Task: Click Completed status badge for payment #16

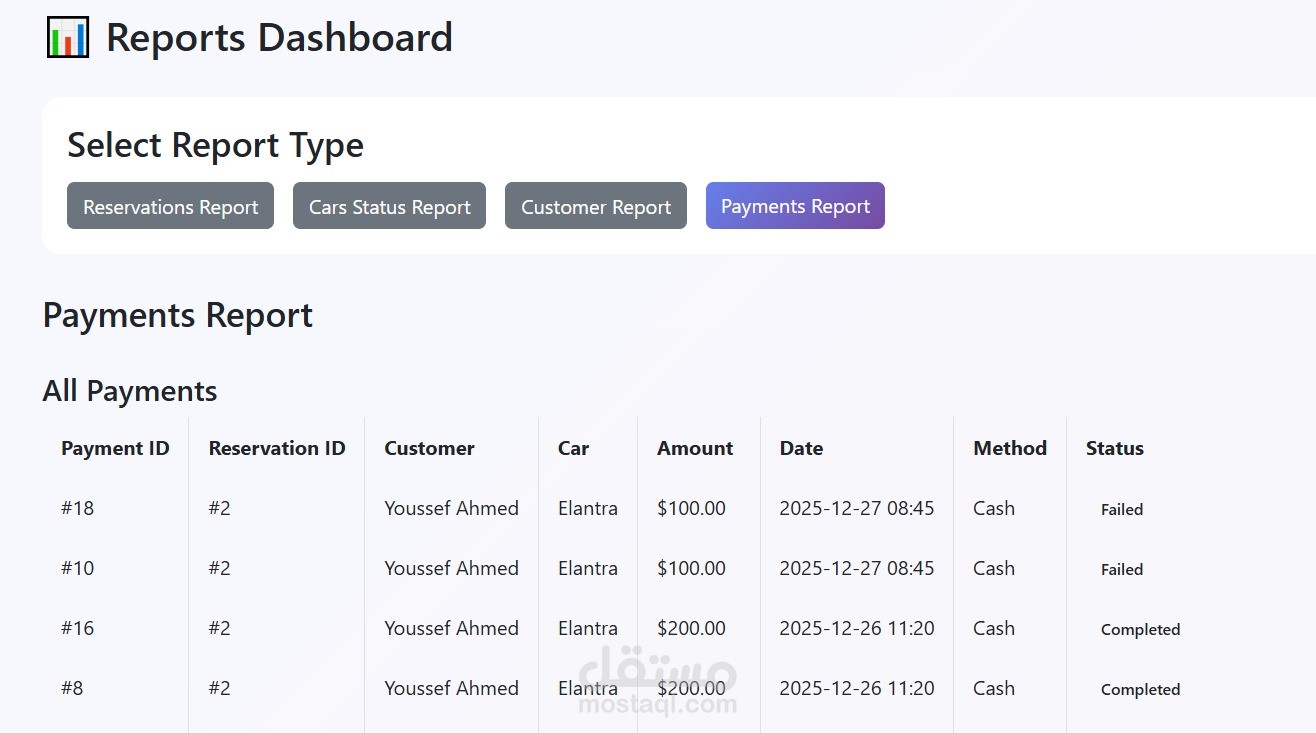Action: pyautogui.click(x=1140, y=629)
